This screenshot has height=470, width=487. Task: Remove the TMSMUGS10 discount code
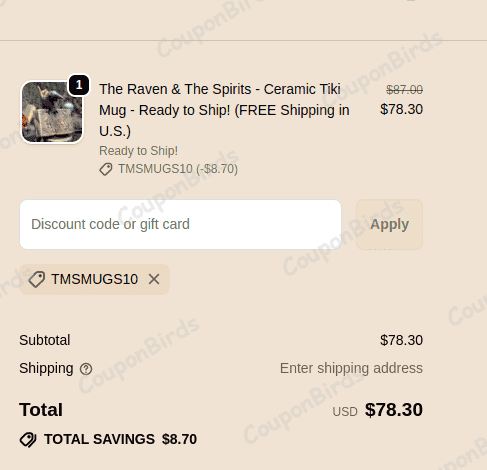coord(154,279)
